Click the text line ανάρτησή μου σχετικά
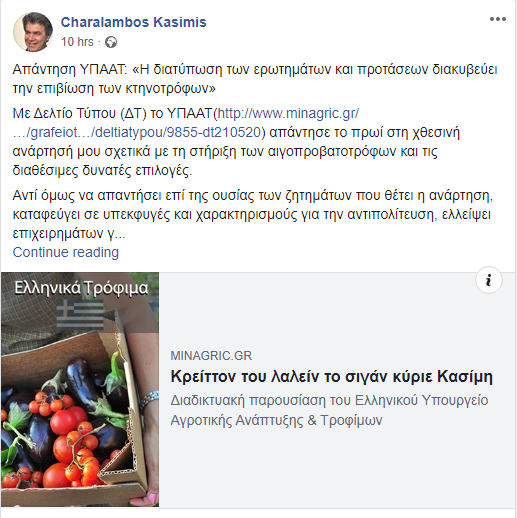Viewport: 517px width, 518px height. pyautogui.click(x=225, y=152)
